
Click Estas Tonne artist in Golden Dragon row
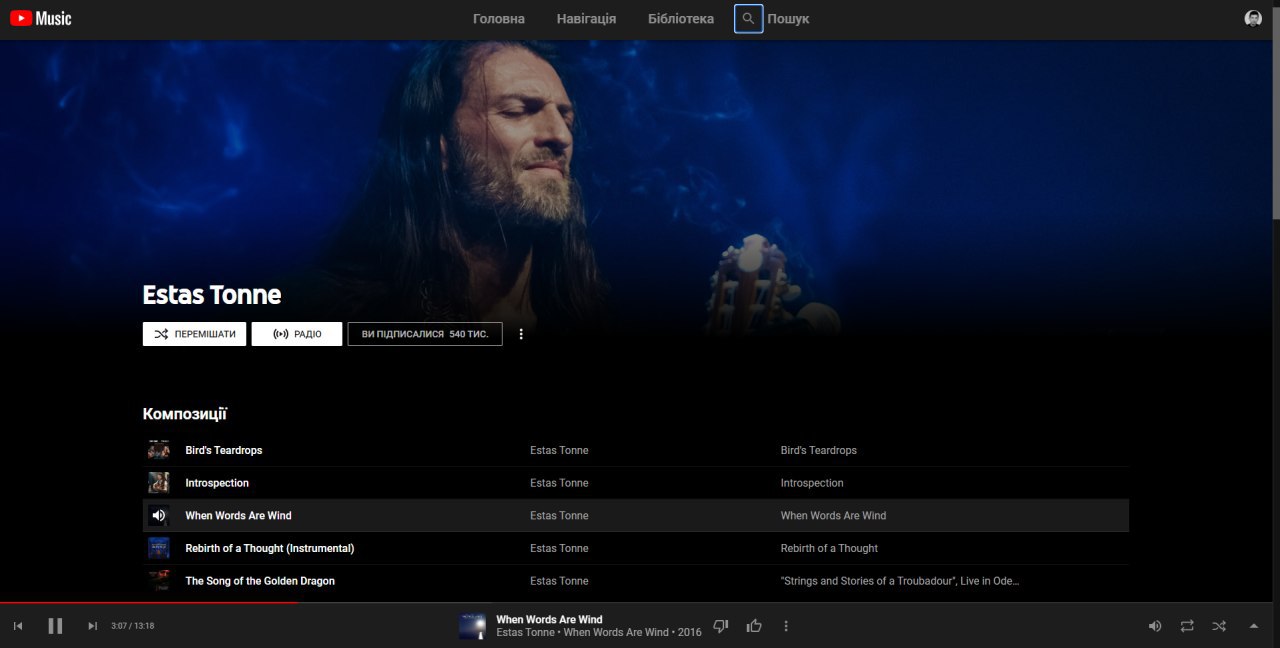[x=559, y=581]
